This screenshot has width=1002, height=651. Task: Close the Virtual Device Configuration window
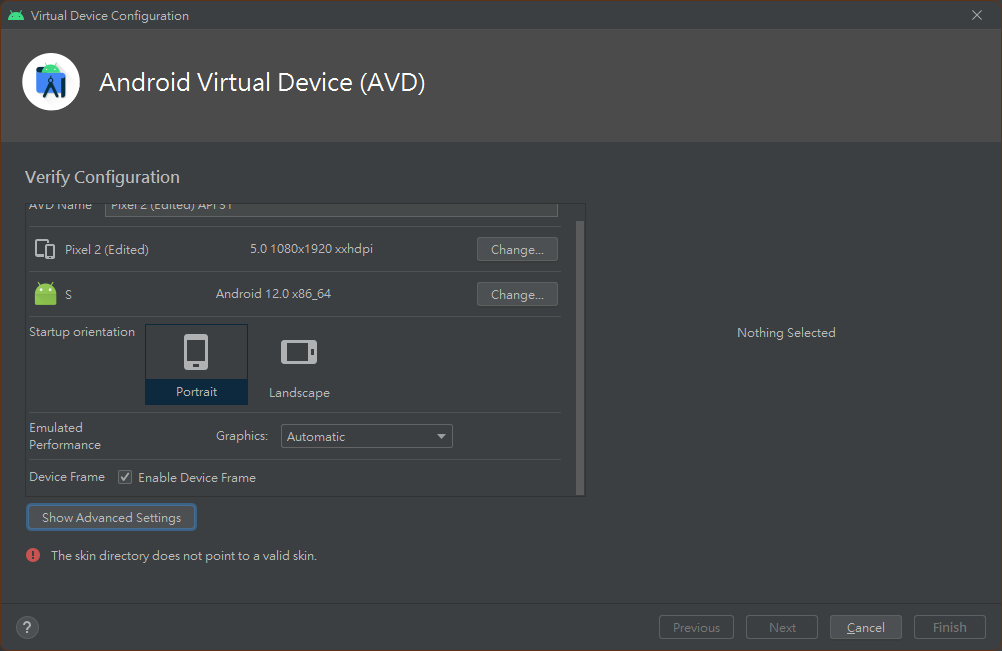977,15
